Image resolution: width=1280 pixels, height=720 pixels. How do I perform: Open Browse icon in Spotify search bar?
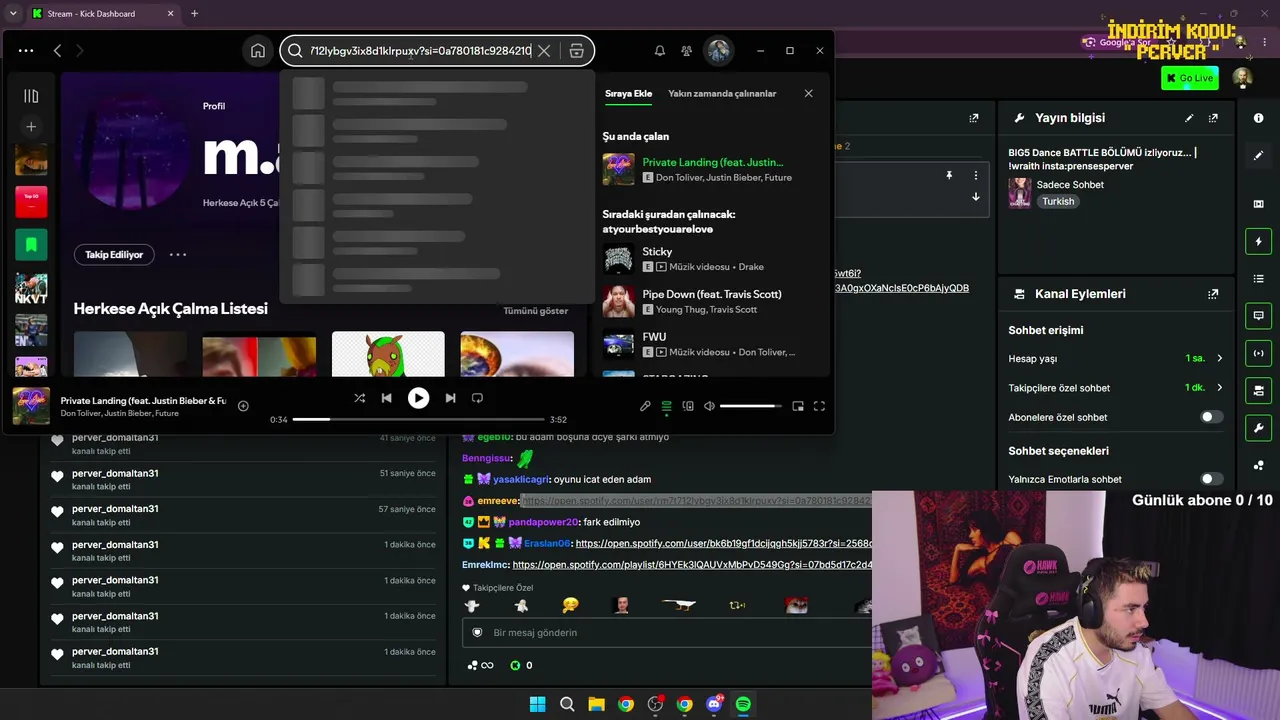(576, 51)
